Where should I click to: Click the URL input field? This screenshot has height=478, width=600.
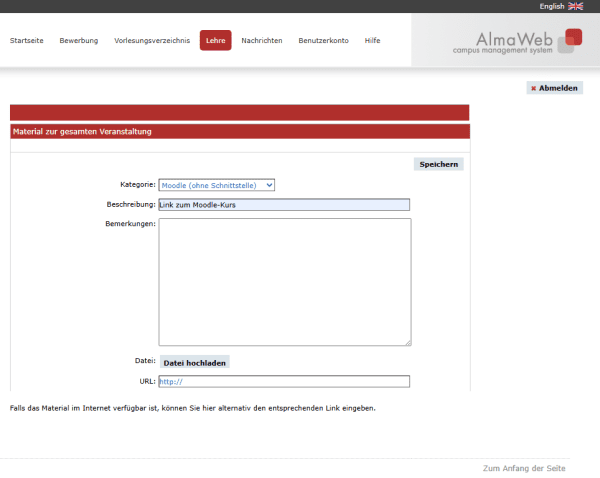pos(284,382)
